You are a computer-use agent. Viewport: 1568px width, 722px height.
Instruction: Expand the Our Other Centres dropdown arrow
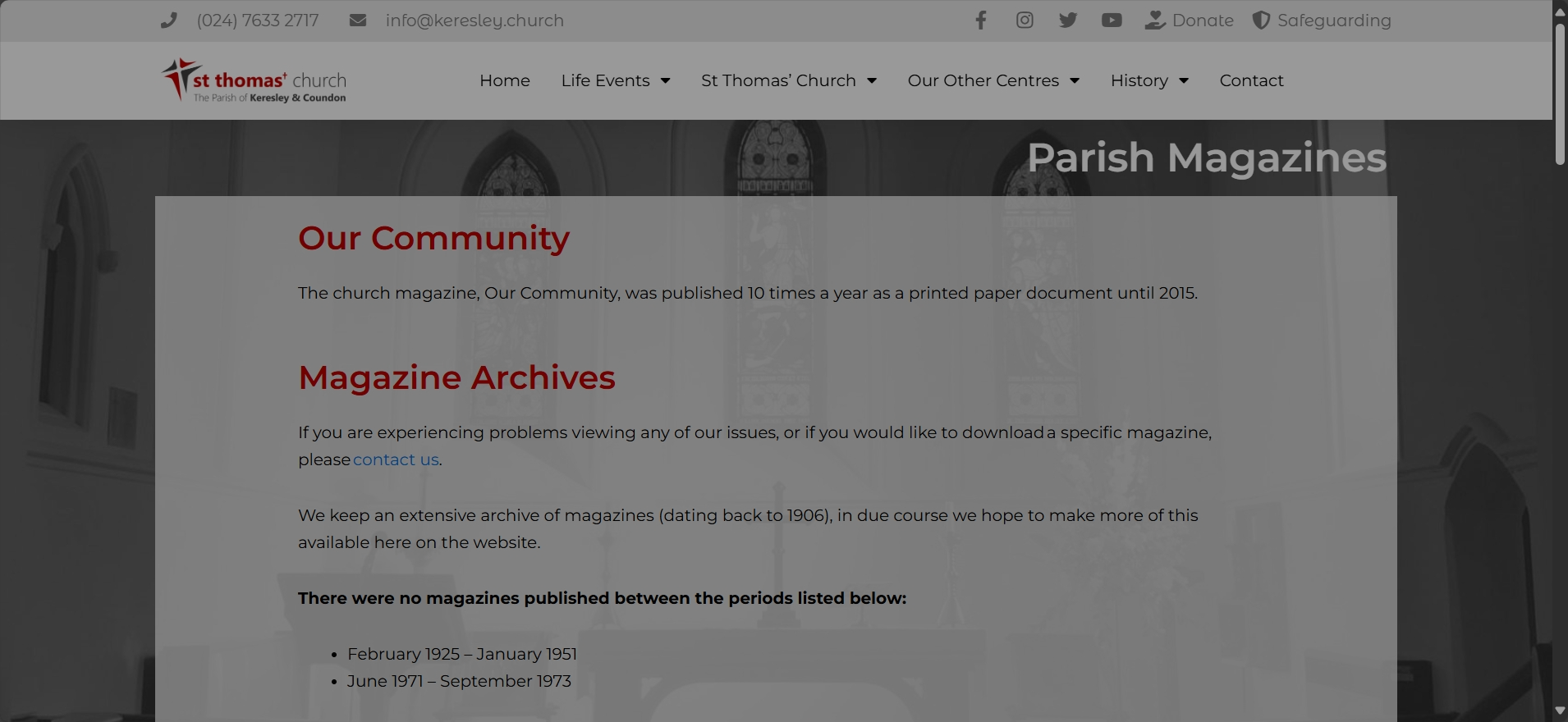click(x=1075, y=80)
